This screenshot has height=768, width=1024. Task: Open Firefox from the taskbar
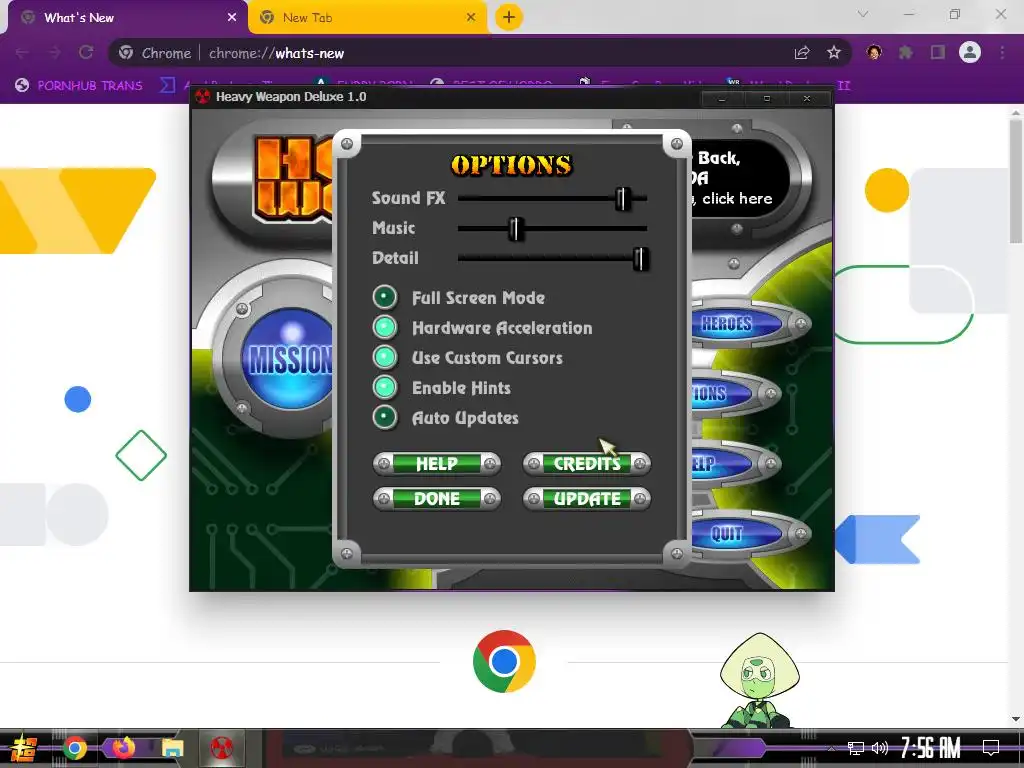(x=123, y=748)
